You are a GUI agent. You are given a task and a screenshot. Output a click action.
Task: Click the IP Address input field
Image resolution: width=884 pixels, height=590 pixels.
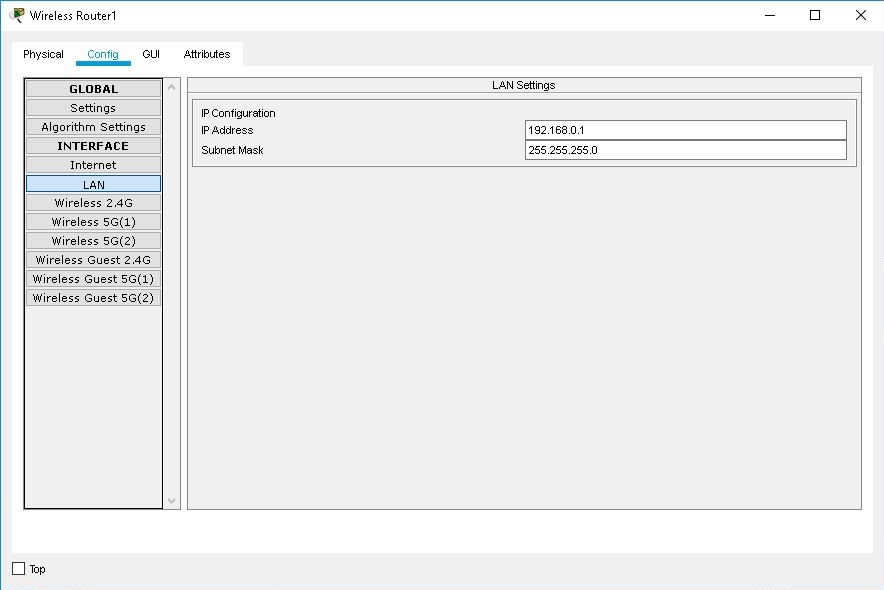click(686, 130)
